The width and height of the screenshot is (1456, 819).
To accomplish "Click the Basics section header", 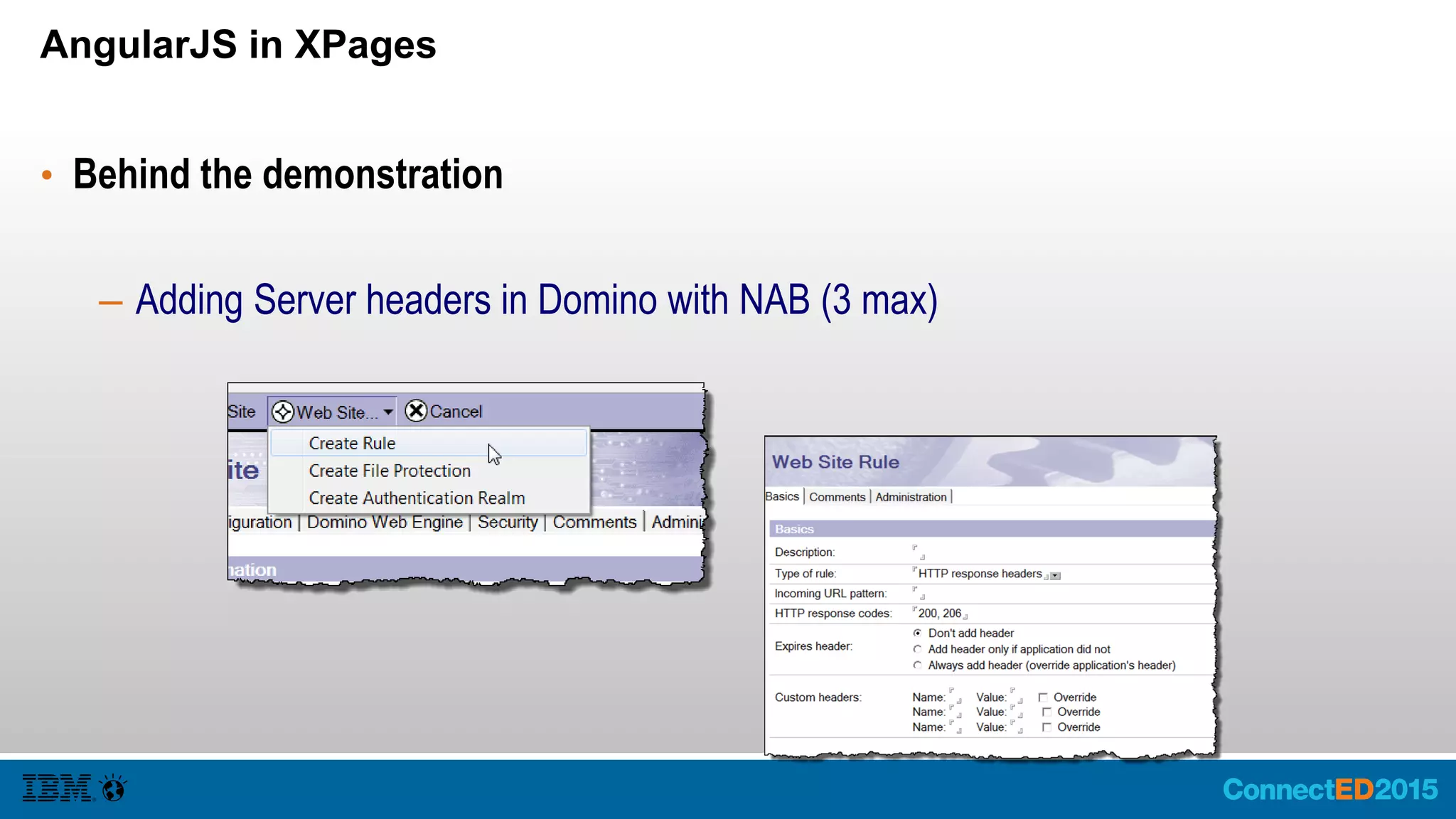I will [x=992, y=529].
